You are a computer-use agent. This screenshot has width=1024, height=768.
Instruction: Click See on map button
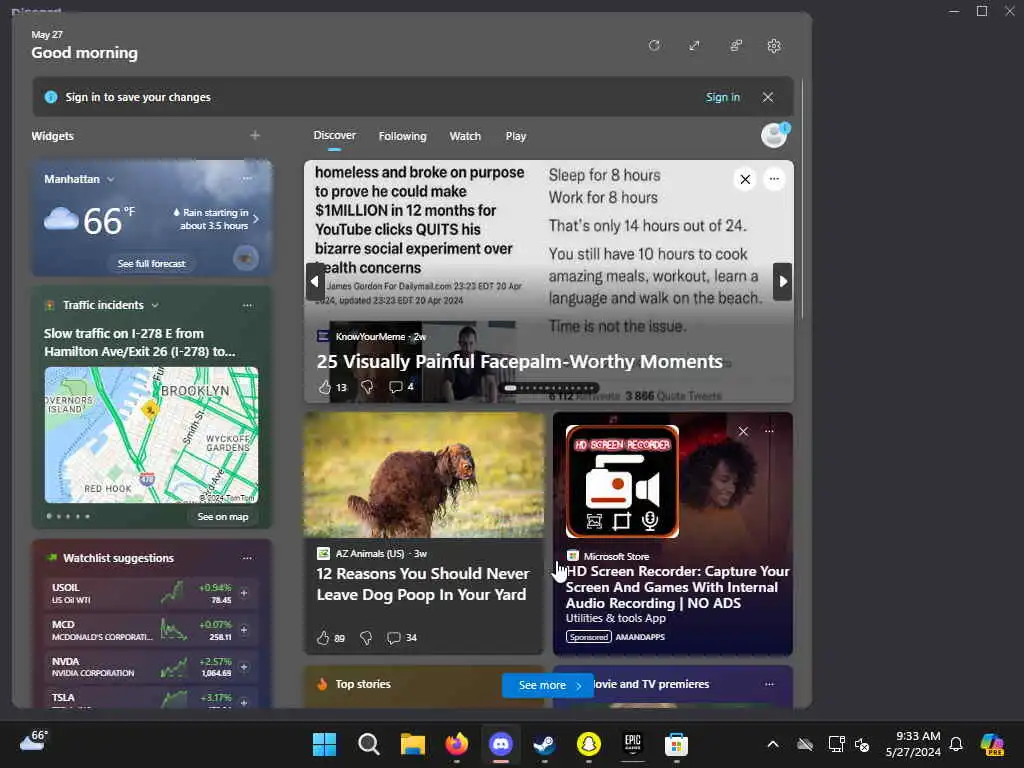click(x=223, y=517)
